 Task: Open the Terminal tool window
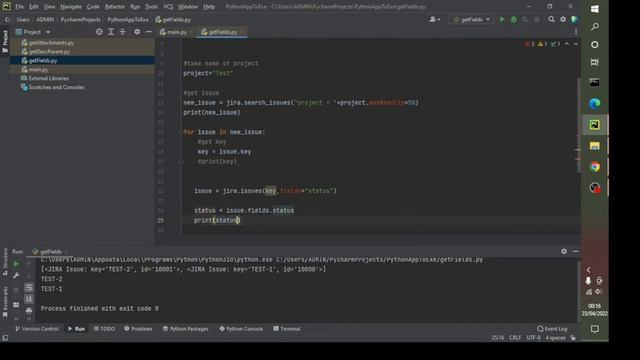point(287,329)
